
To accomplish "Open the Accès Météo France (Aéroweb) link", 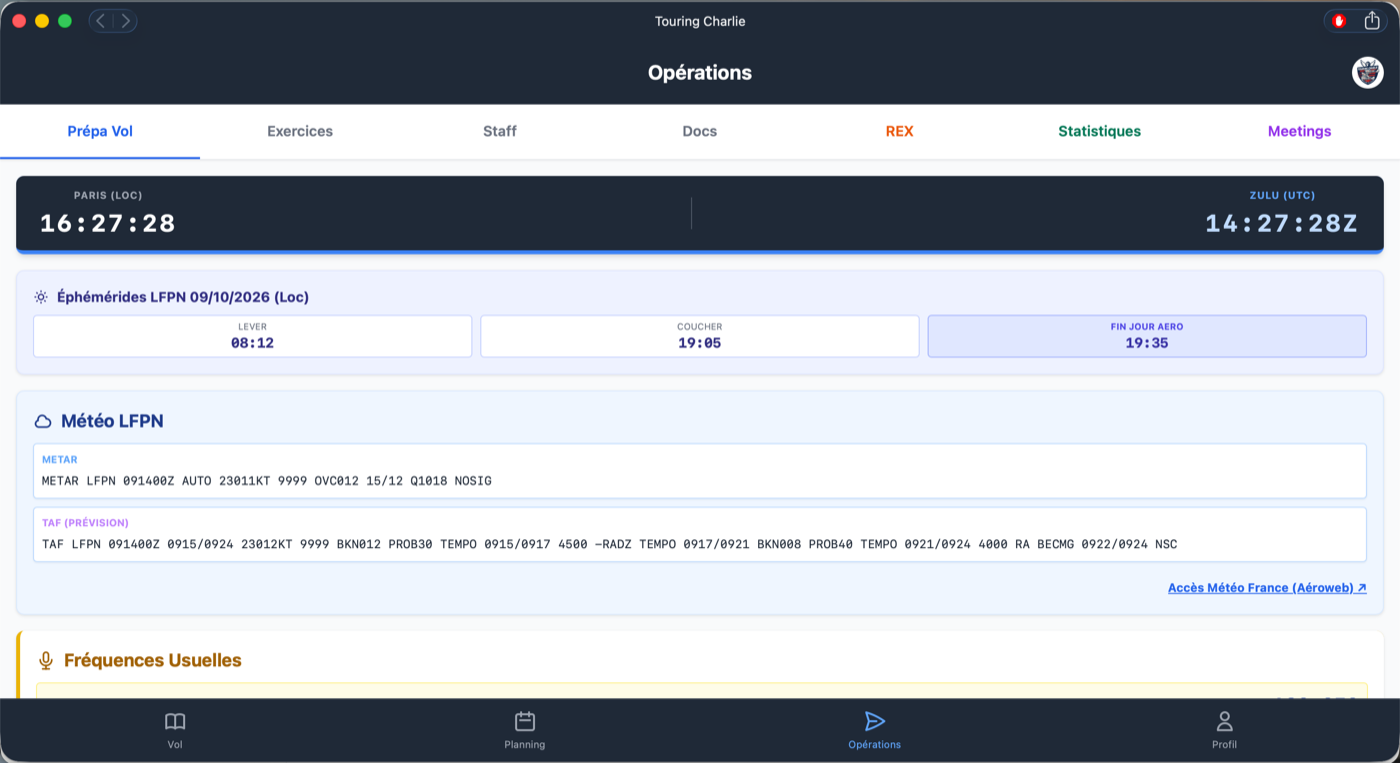I will pos(1267,588).
